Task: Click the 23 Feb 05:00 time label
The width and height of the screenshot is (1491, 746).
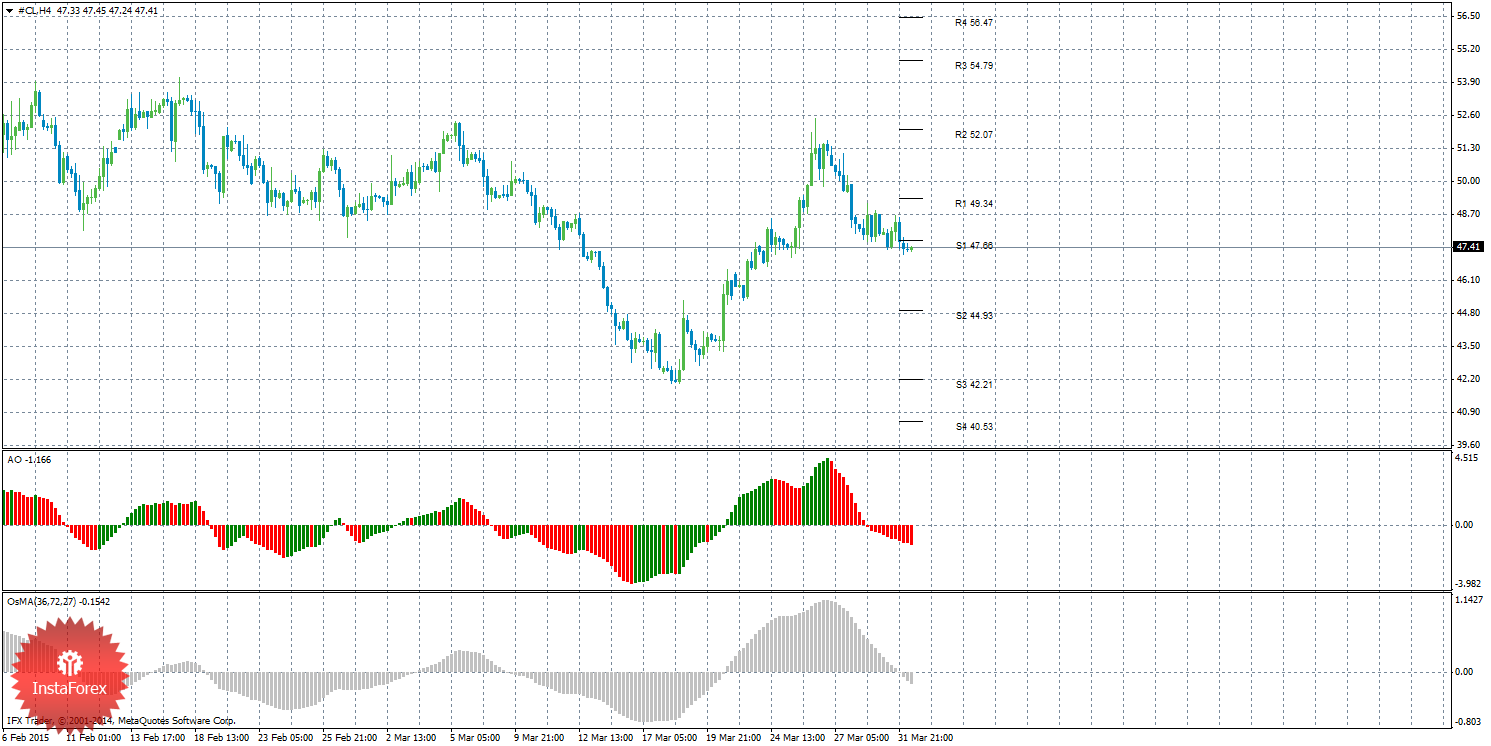Action: coord(286,739)
